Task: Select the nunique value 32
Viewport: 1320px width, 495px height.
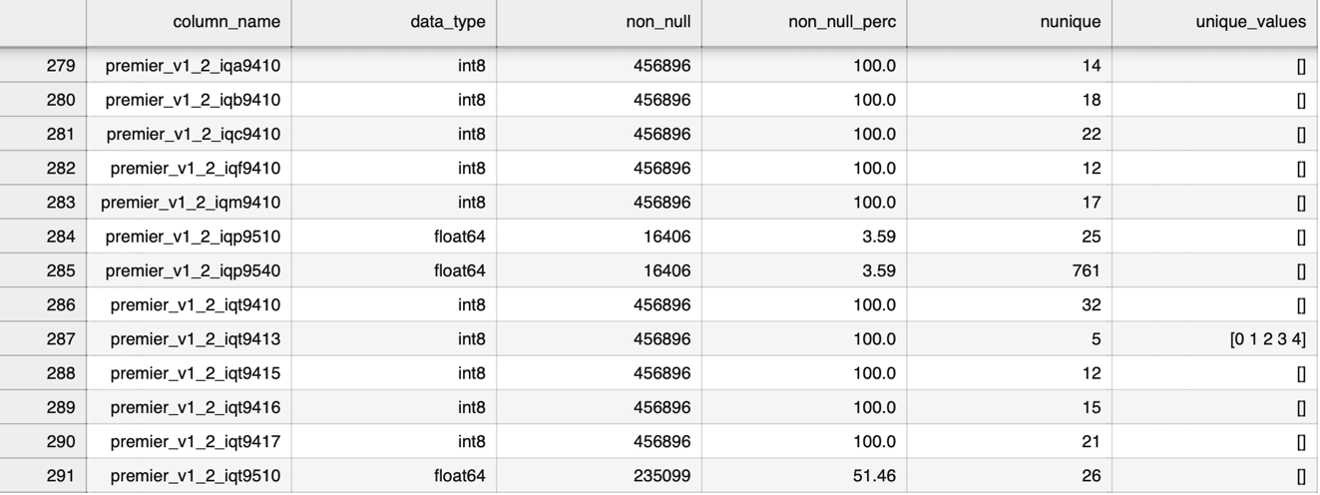Action: [x=1090, y=305]
